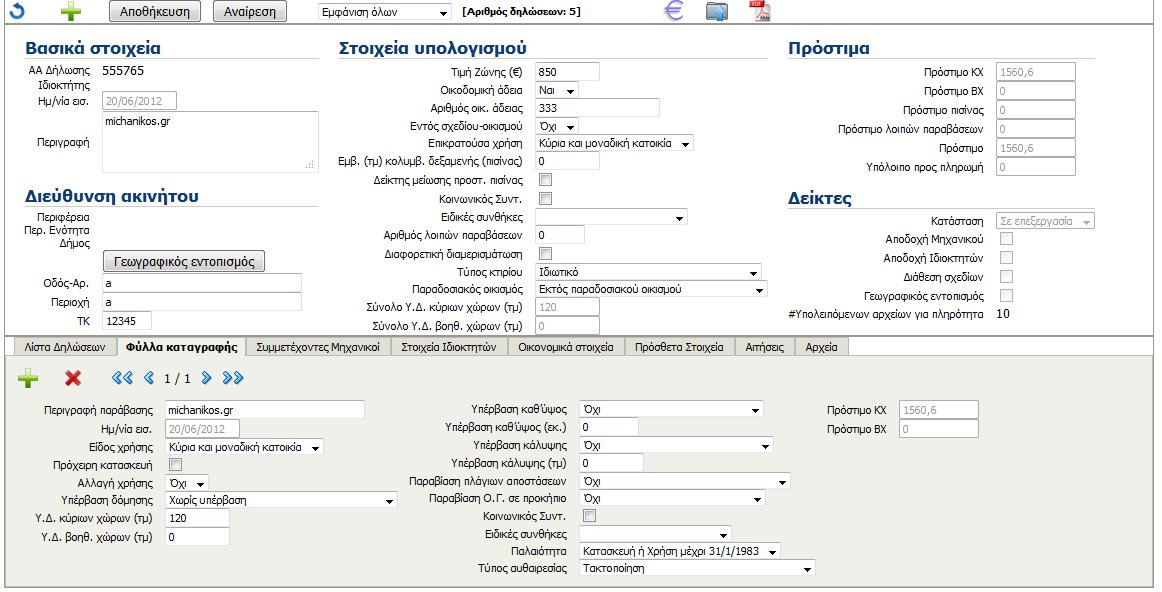The height and width of the screenshot is (592, 1162).
Task: Delete record sheet with red X icon
Action: [73, 379]
